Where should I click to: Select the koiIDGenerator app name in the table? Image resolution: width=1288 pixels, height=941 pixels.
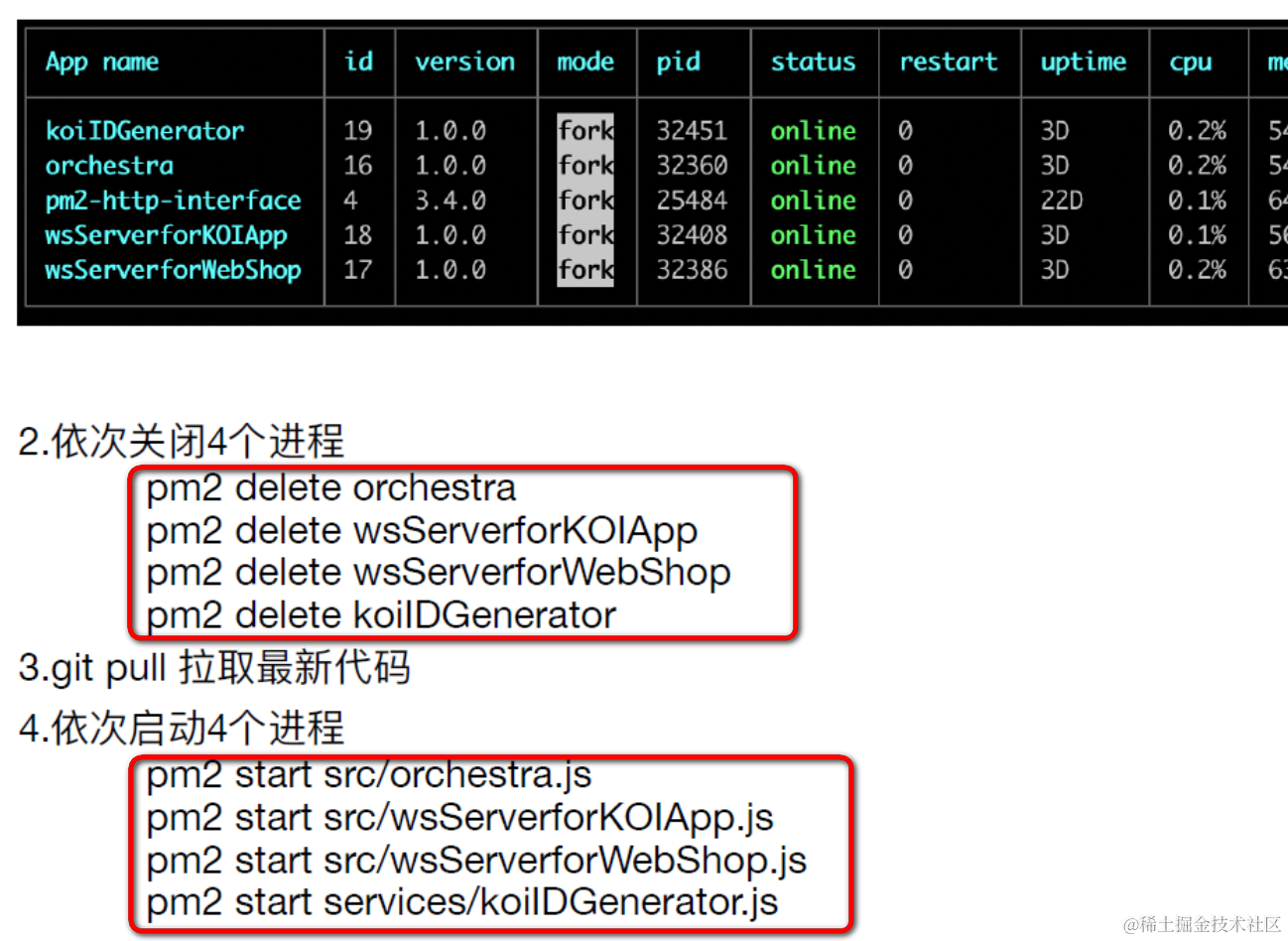coord(145,131)
